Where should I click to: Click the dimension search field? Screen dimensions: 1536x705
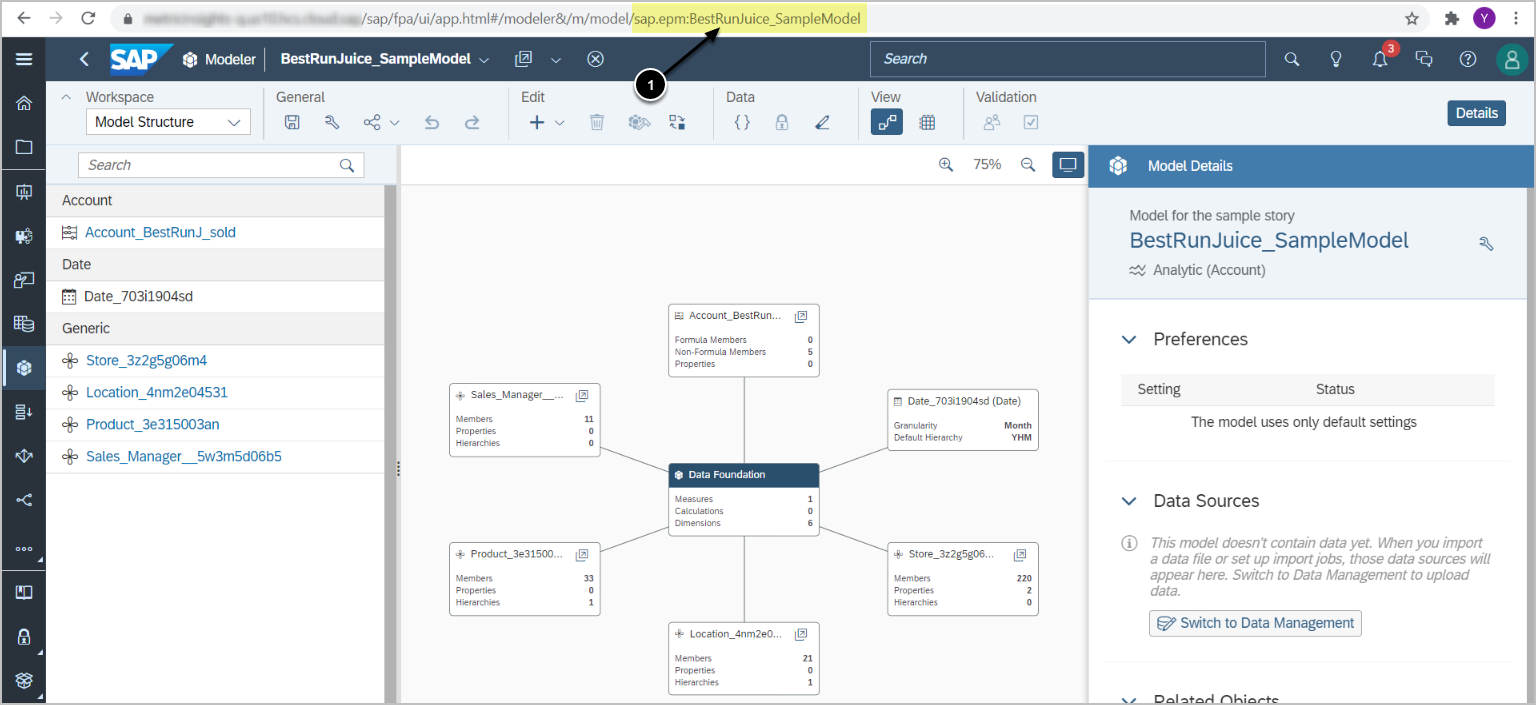point(221,165)
